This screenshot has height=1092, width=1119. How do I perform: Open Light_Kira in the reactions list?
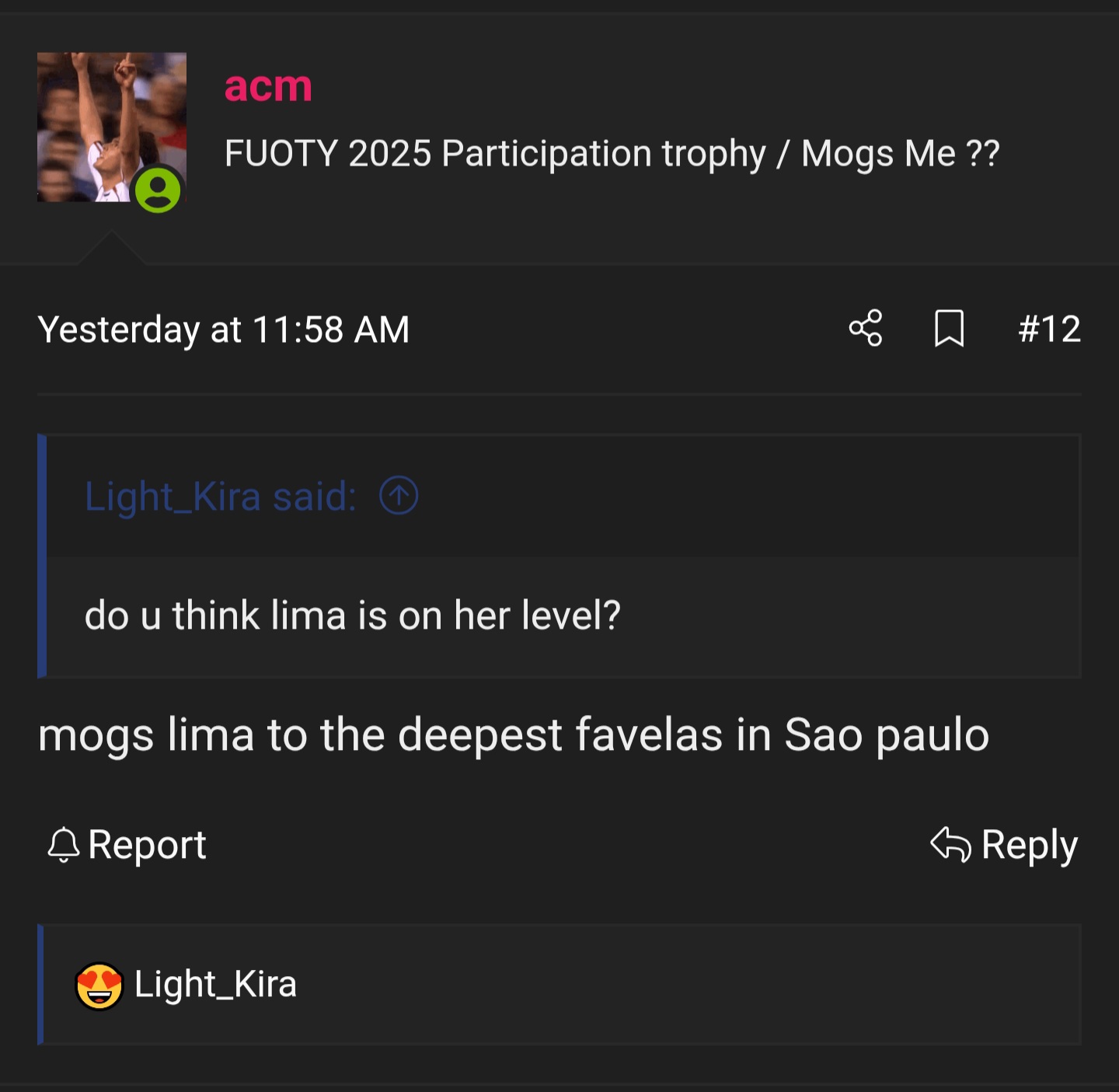click(x=215, y=984)
